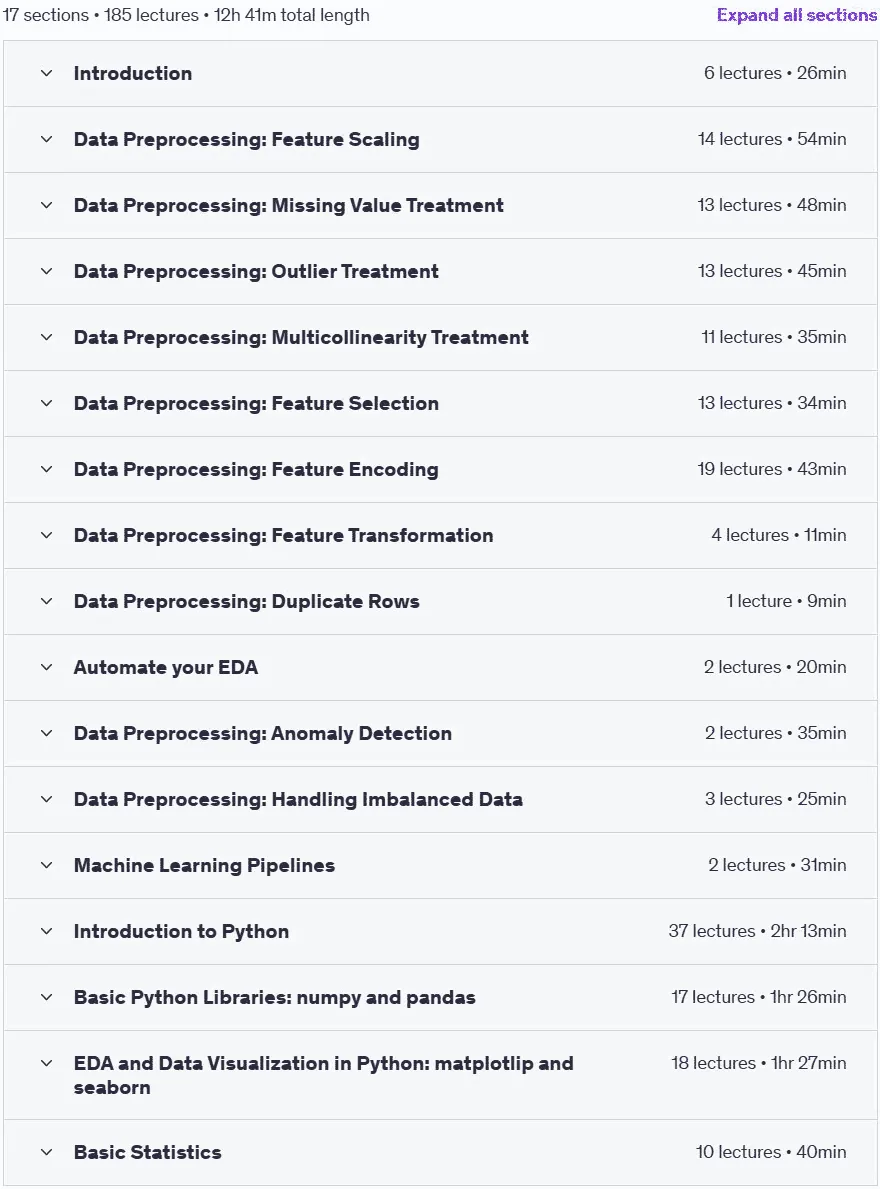This screenshot has width=880, height=1189.
Task: Click the Expand all sections link
Action: (797, 15)
